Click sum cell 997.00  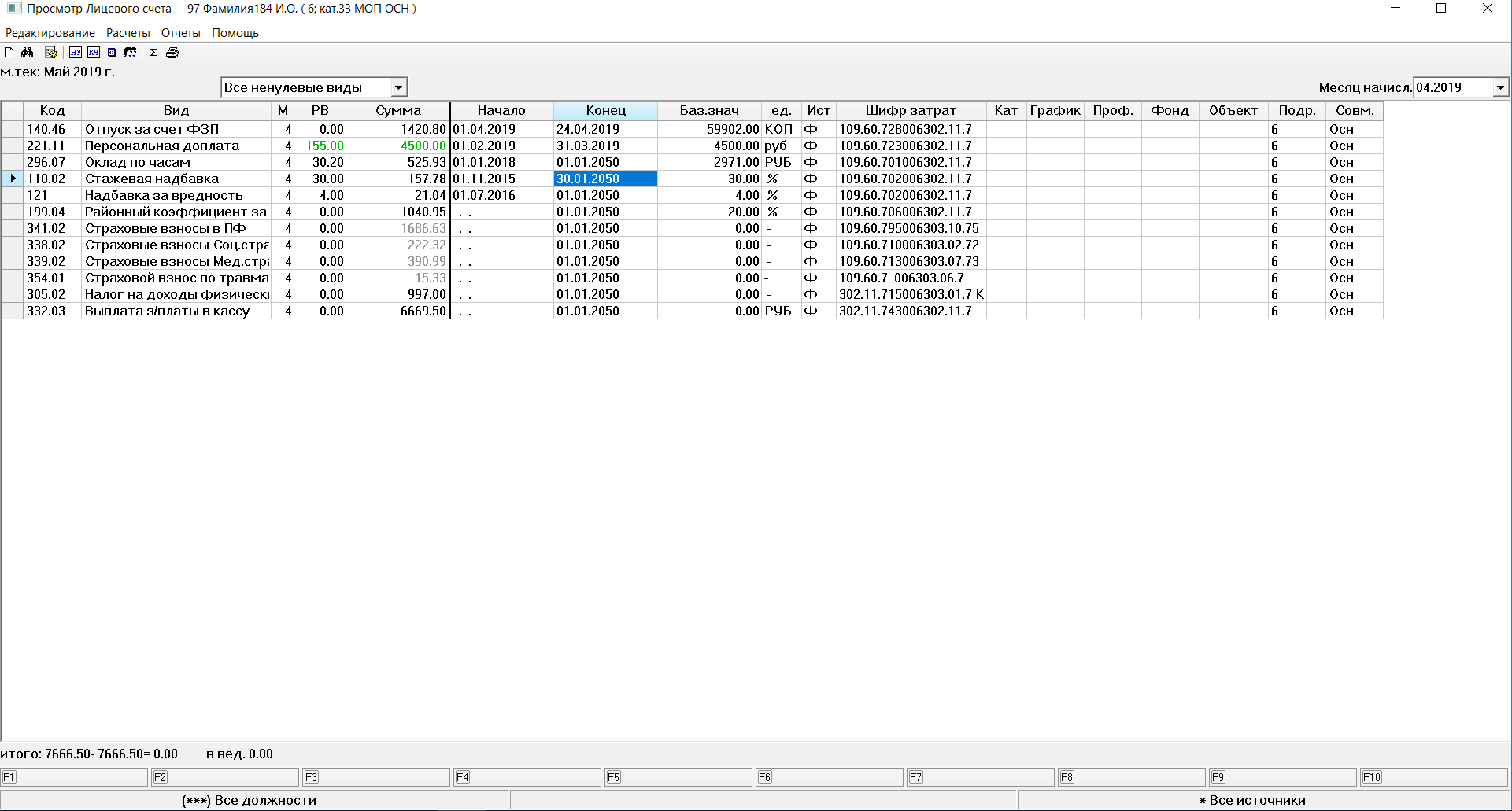coord(398,294)
